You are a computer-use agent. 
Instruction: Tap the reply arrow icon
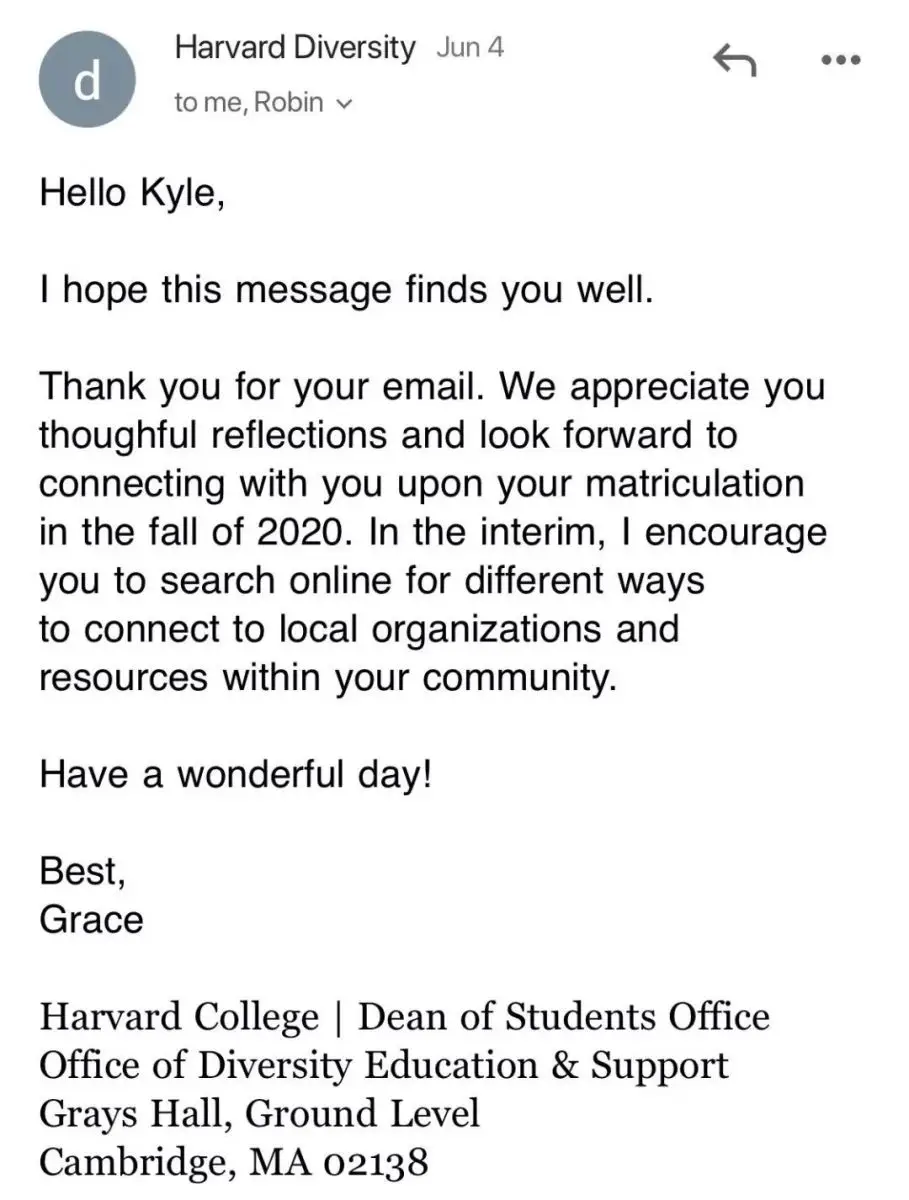point(733,62)
